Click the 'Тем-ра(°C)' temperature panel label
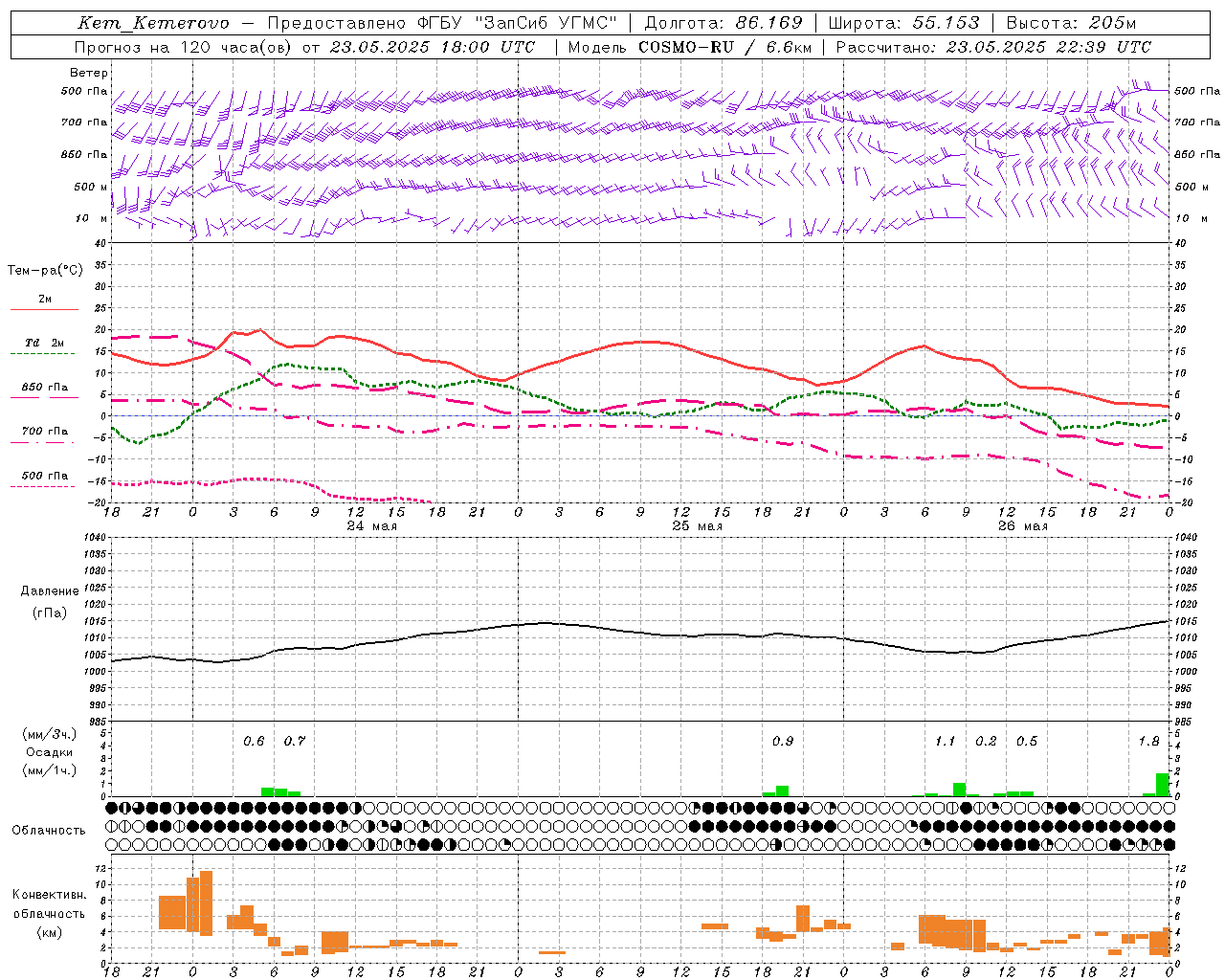Image resolution: width=1225 pixels, height=980 pixels. 45,270
